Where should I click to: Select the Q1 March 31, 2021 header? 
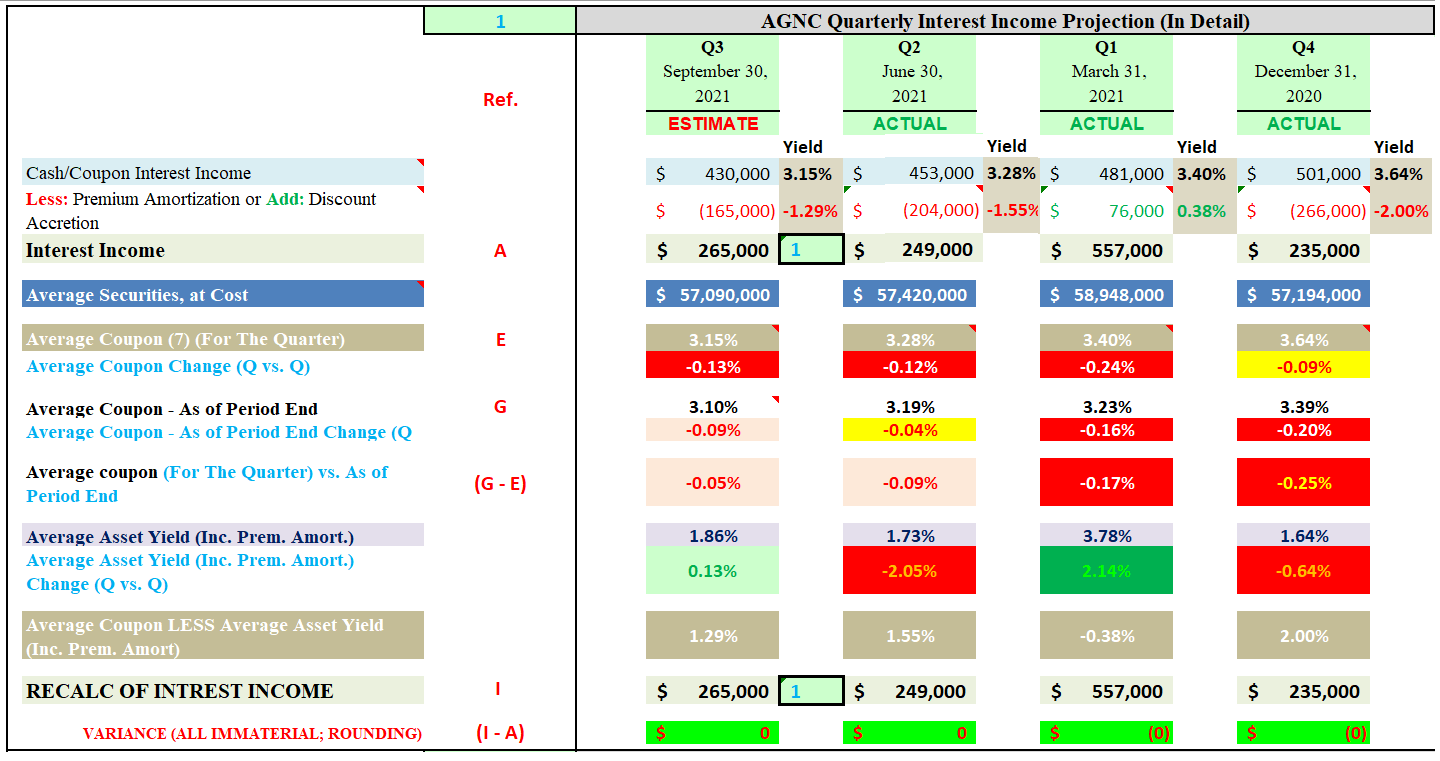pyautogui.click(x=1106, y=72)
